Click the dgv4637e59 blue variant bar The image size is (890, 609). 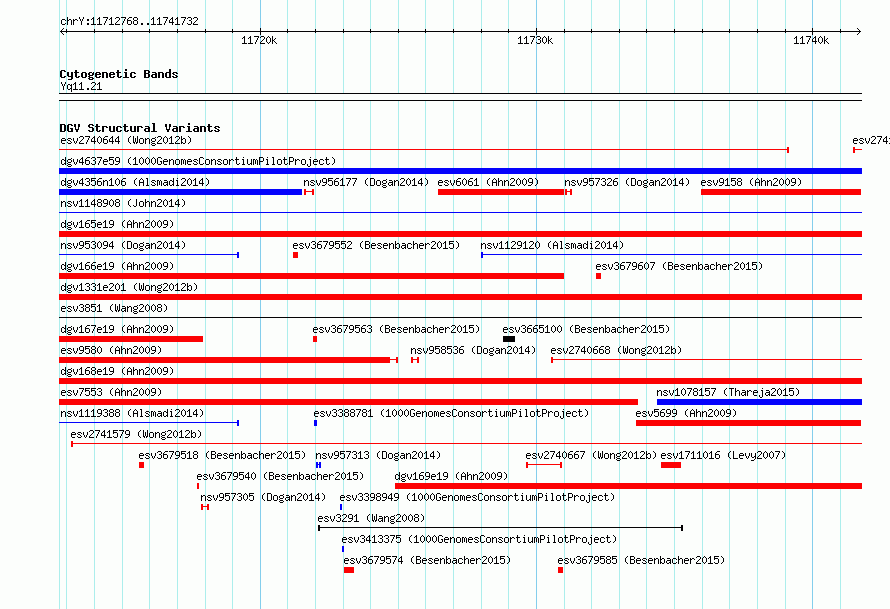pyautogui.click(x=460, y=171)
